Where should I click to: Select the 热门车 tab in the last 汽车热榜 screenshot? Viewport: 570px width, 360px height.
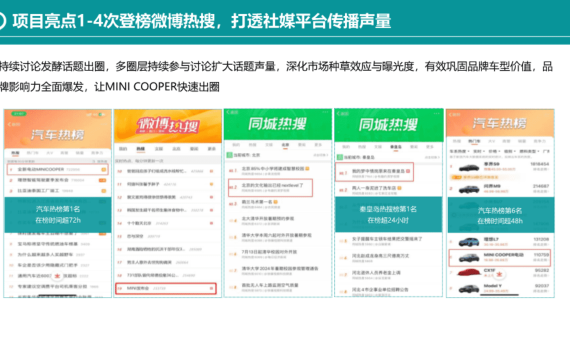pos(474,141)
